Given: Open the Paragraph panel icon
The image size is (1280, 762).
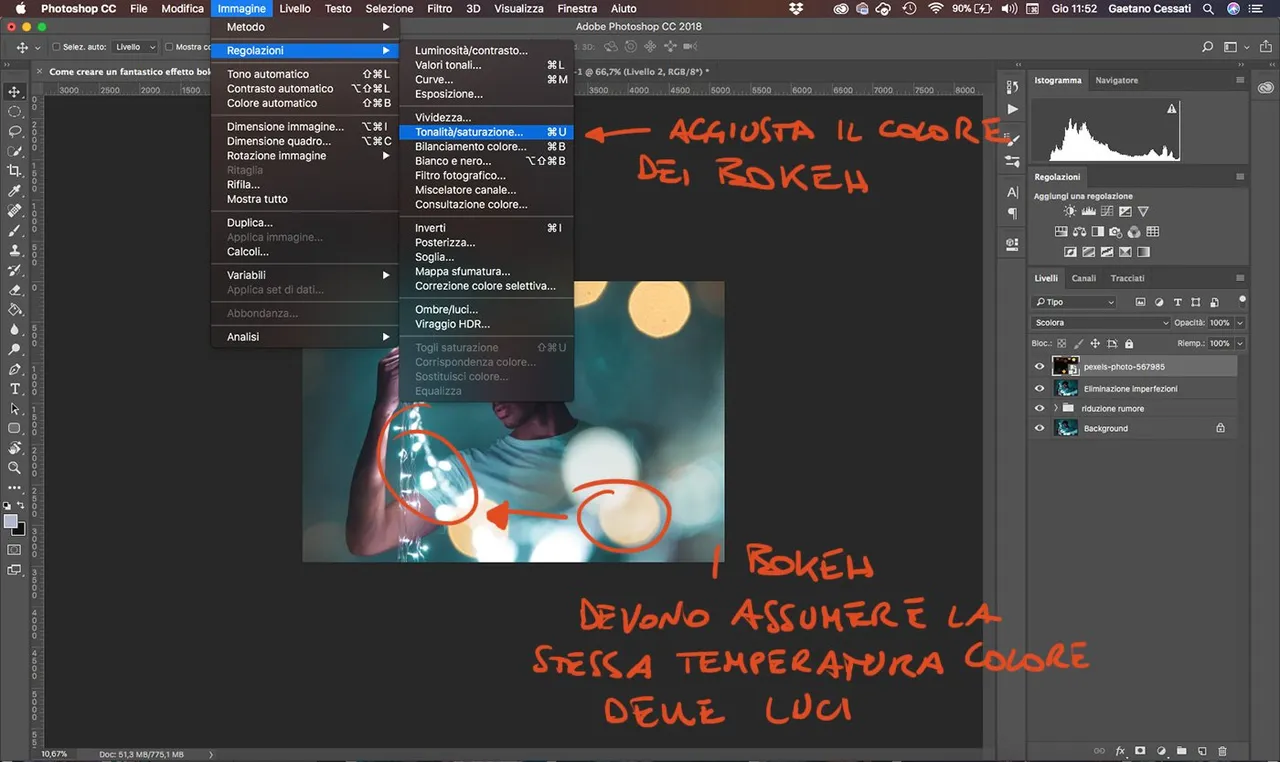Looking at the screenshot, I should coord(1013,213).
